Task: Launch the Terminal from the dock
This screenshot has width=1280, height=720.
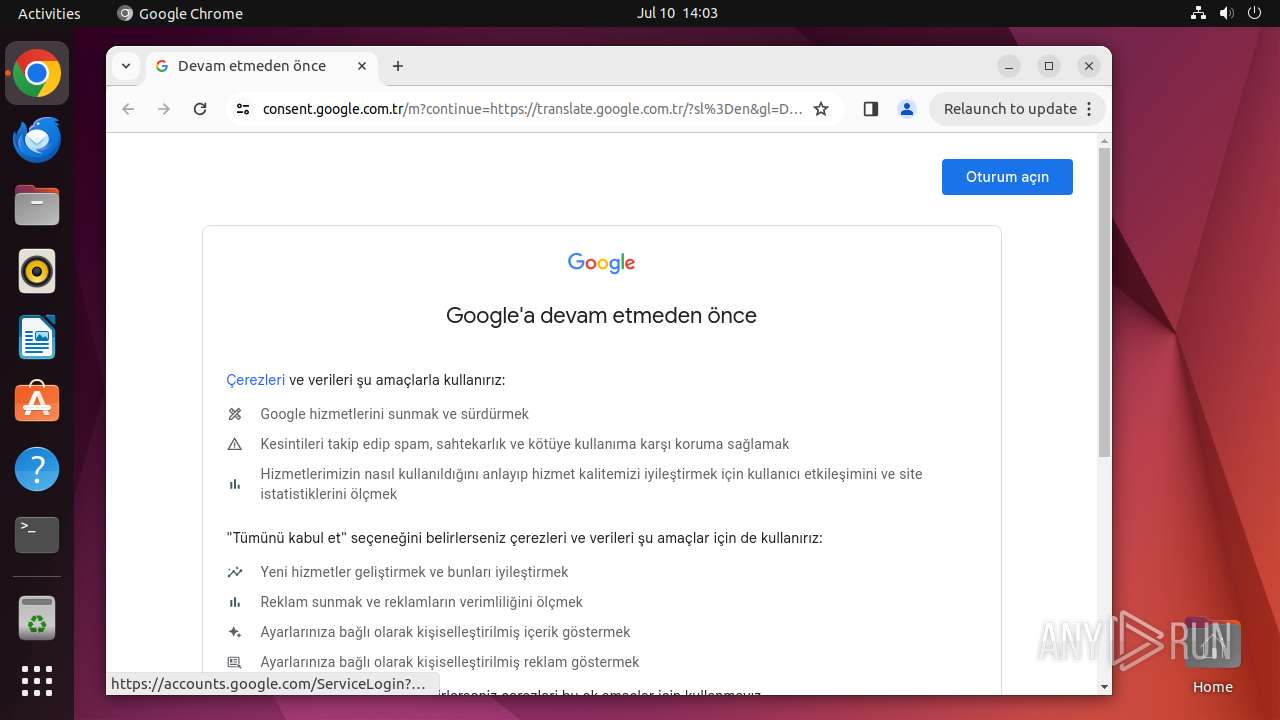Action: tap(37, 535)
